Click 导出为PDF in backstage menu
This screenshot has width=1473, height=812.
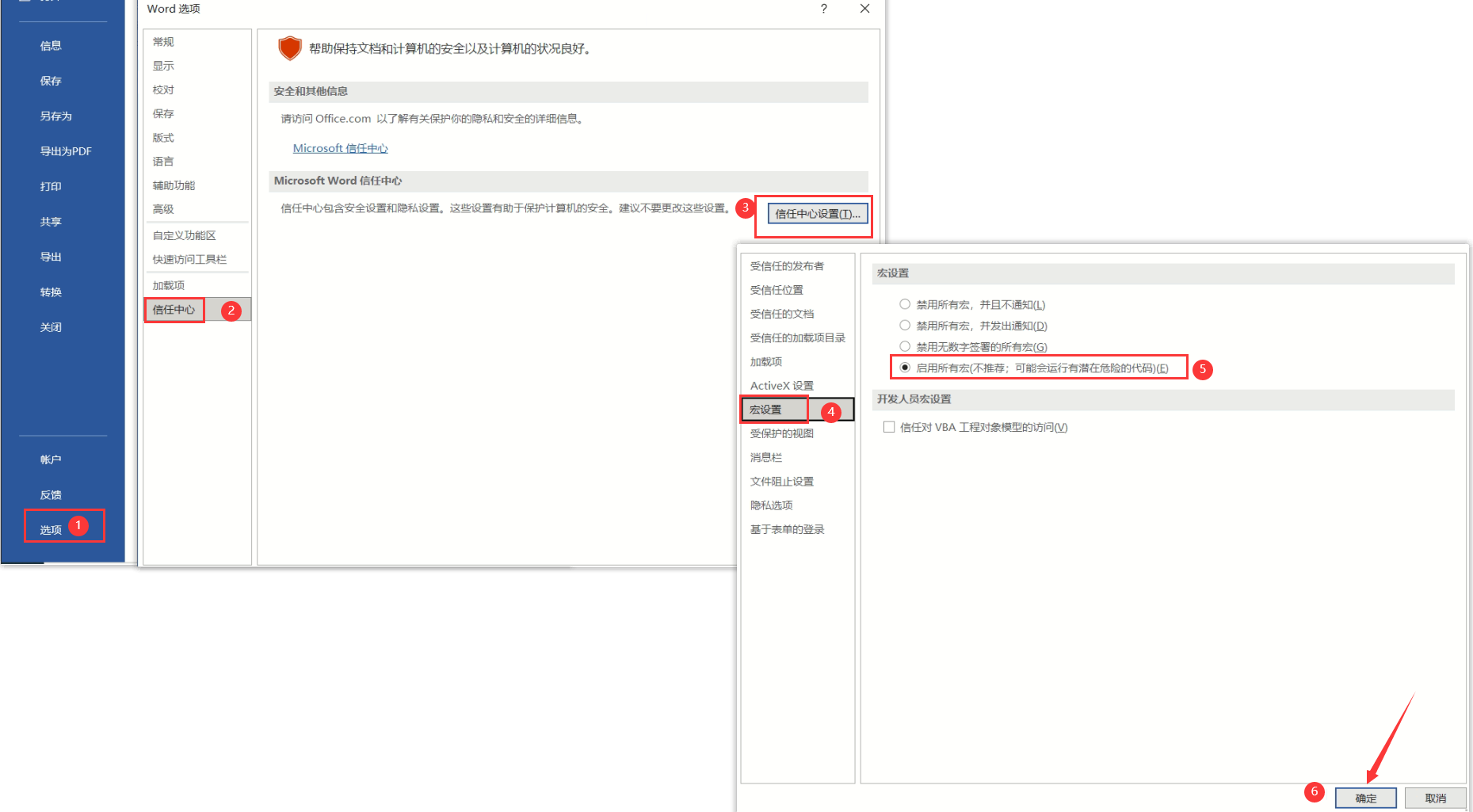pos(66,151)
